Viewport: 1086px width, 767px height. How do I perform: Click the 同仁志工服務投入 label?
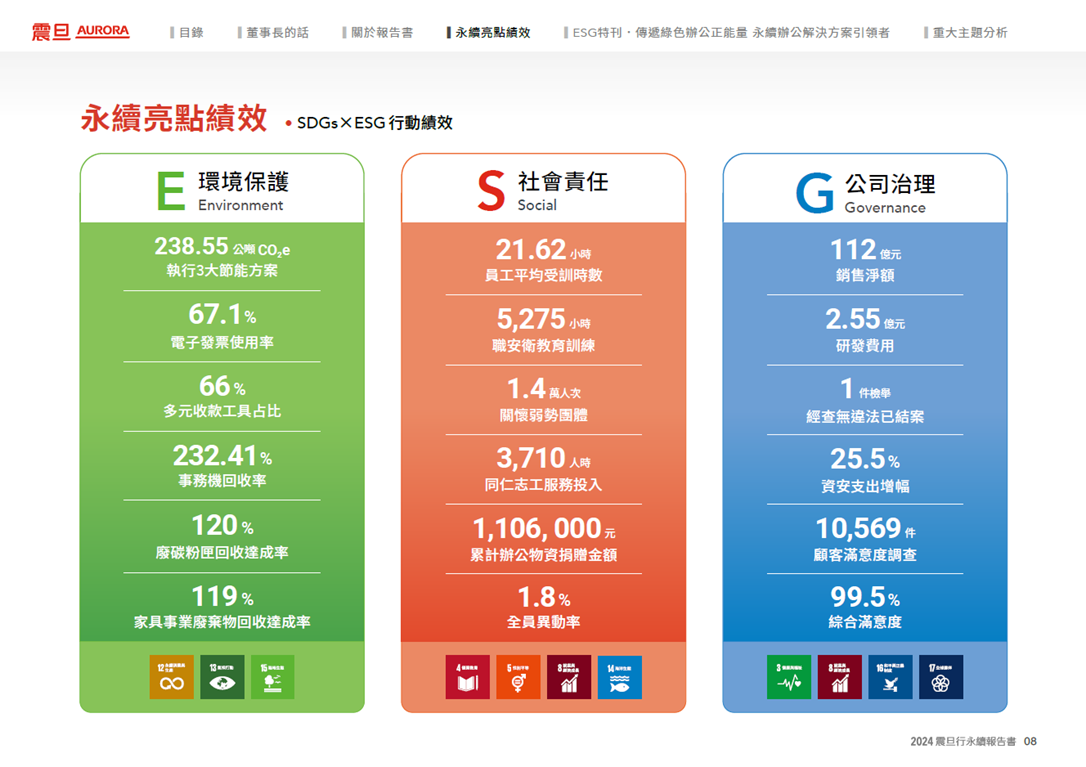(543, 484)
